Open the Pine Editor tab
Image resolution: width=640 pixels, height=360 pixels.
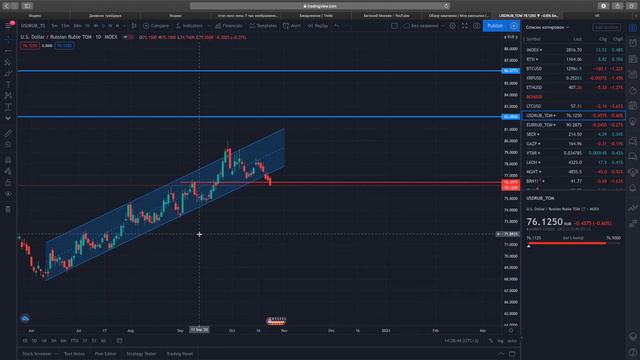(105, 354)
